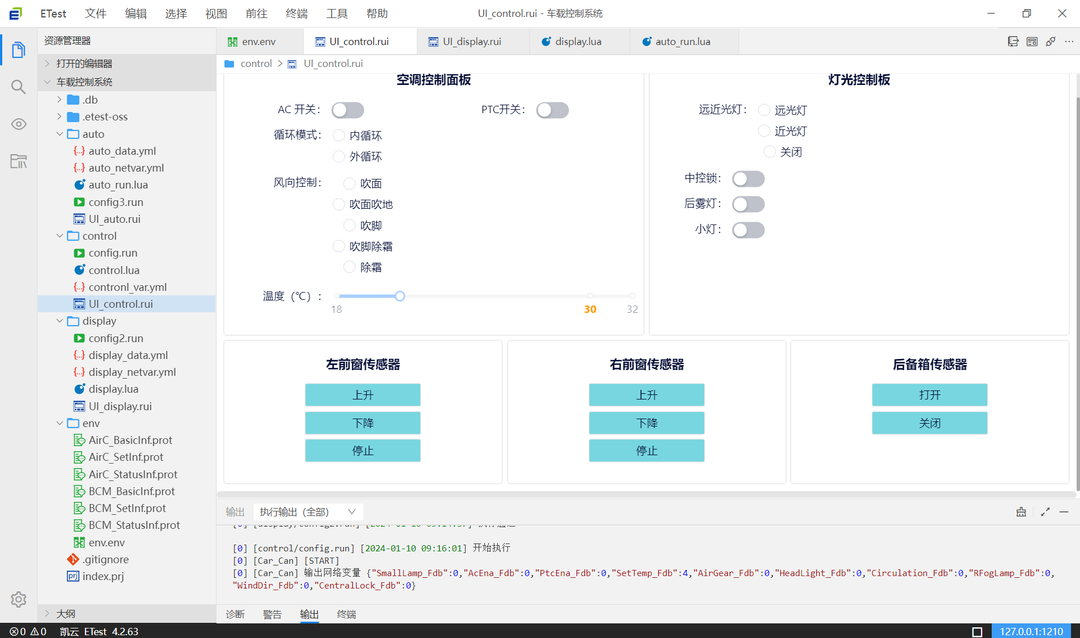1080x638 pixels.
Task: Select the search icon in the activity bar
Action: (x=16, y=86)
